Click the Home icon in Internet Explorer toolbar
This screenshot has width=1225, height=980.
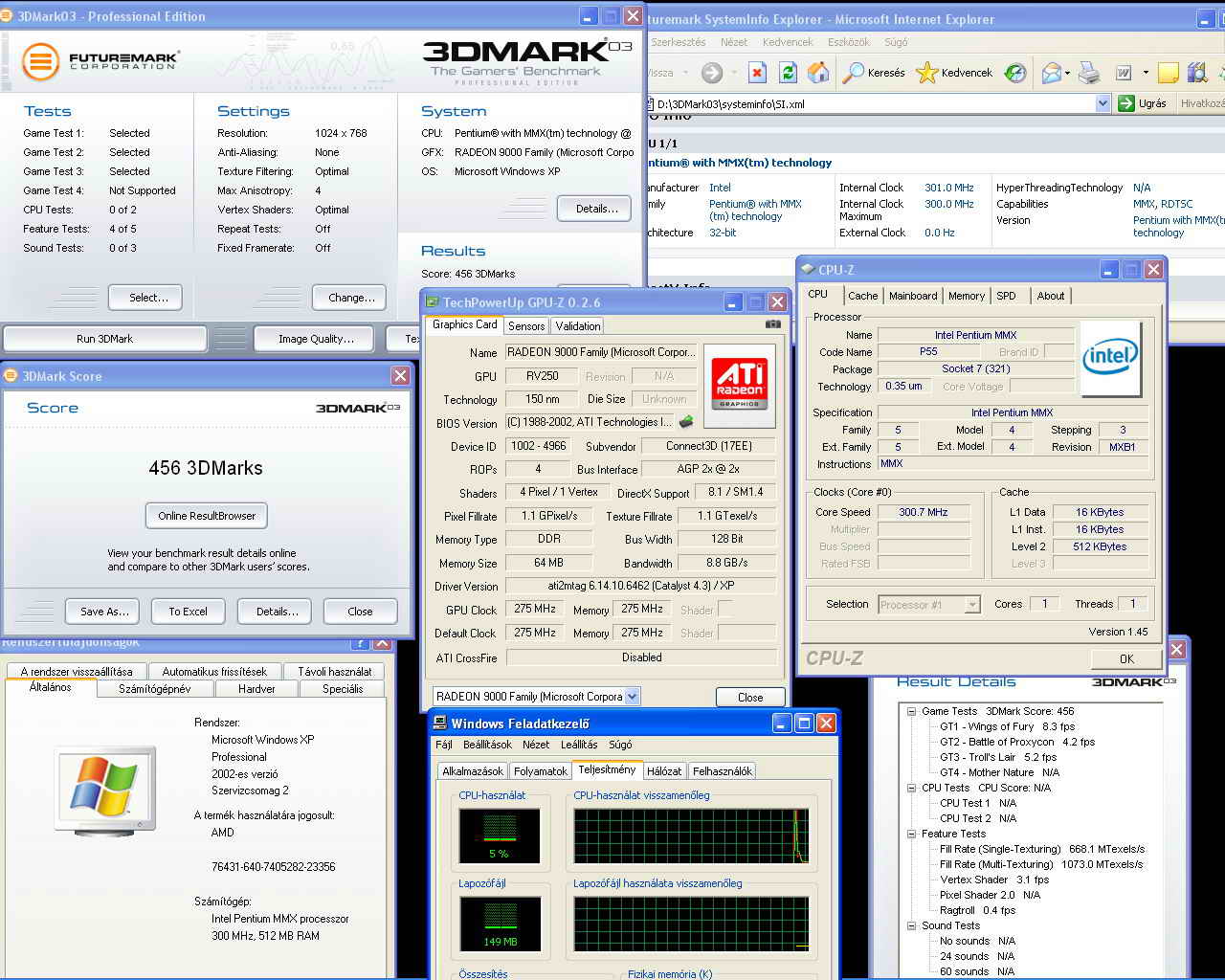point(818,73)
